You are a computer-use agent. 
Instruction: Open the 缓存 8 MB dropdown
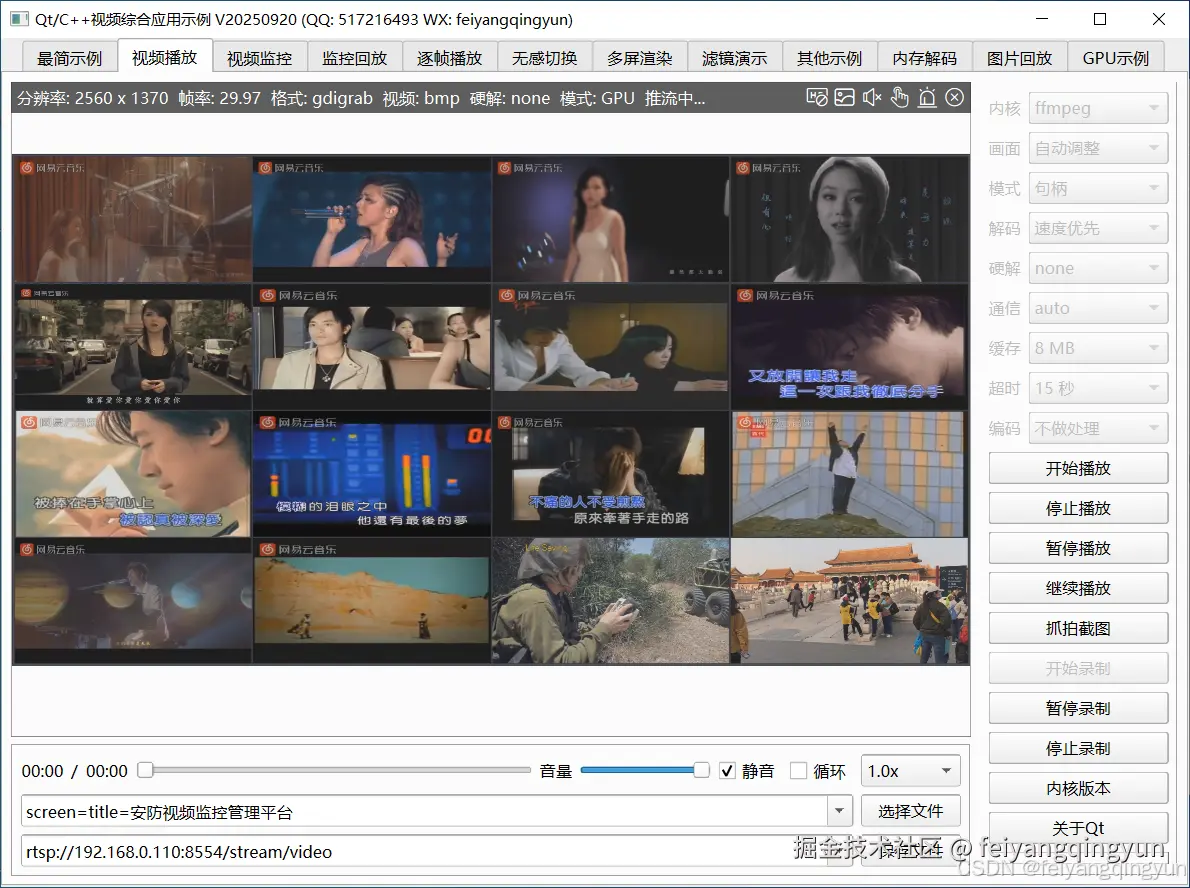1098,348
